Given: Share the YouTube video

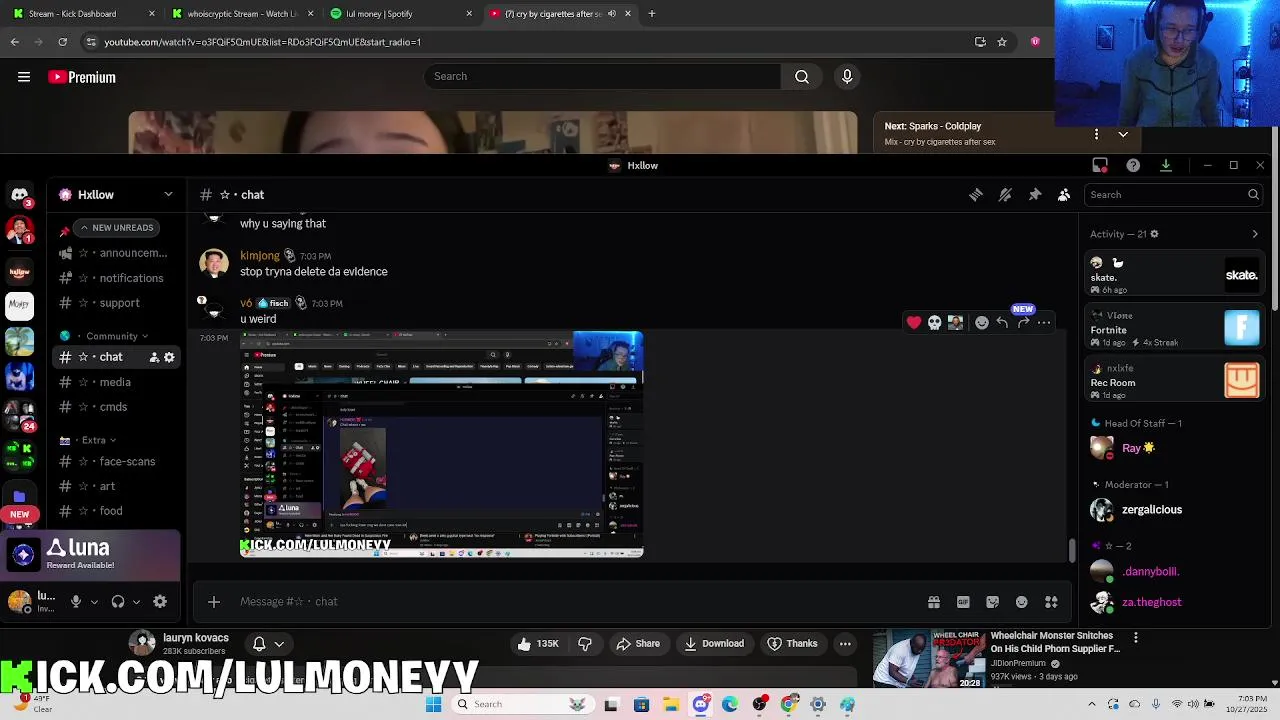Looking at the screenshot, I should click(x=637, y=644).
